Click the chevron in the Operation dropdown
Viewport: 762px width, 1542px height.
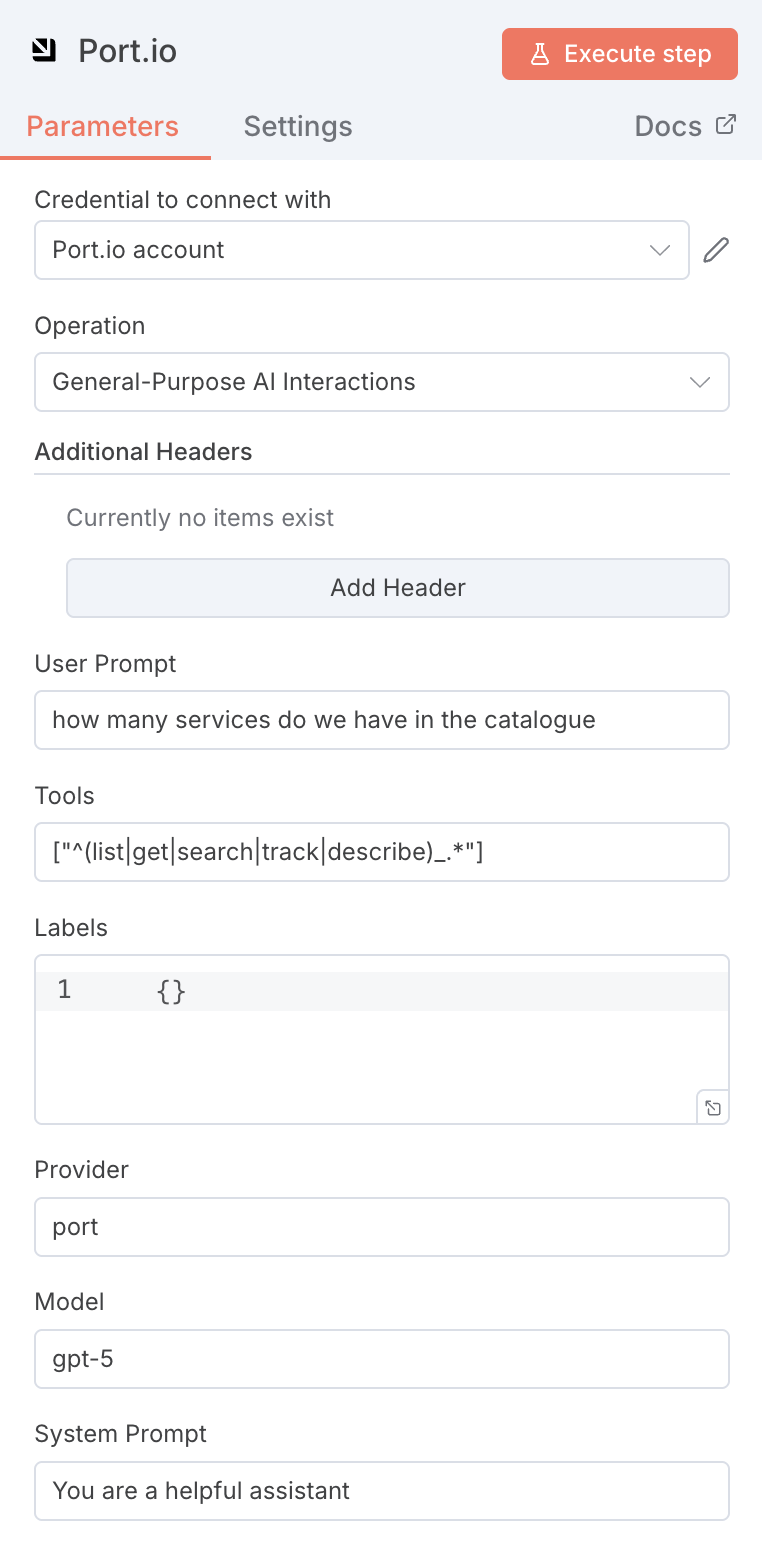coord(700,382)
